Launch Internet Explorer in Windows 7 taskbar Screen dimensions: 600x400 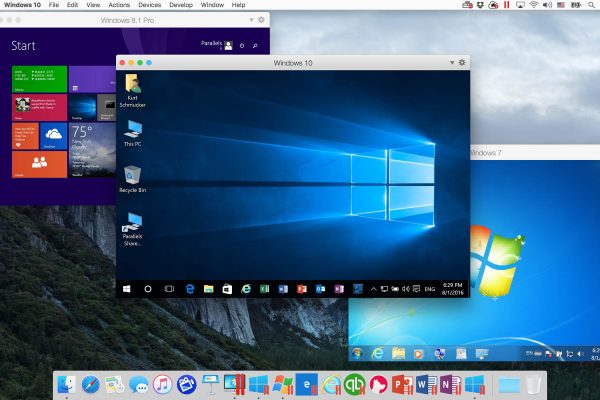[377, 353]
